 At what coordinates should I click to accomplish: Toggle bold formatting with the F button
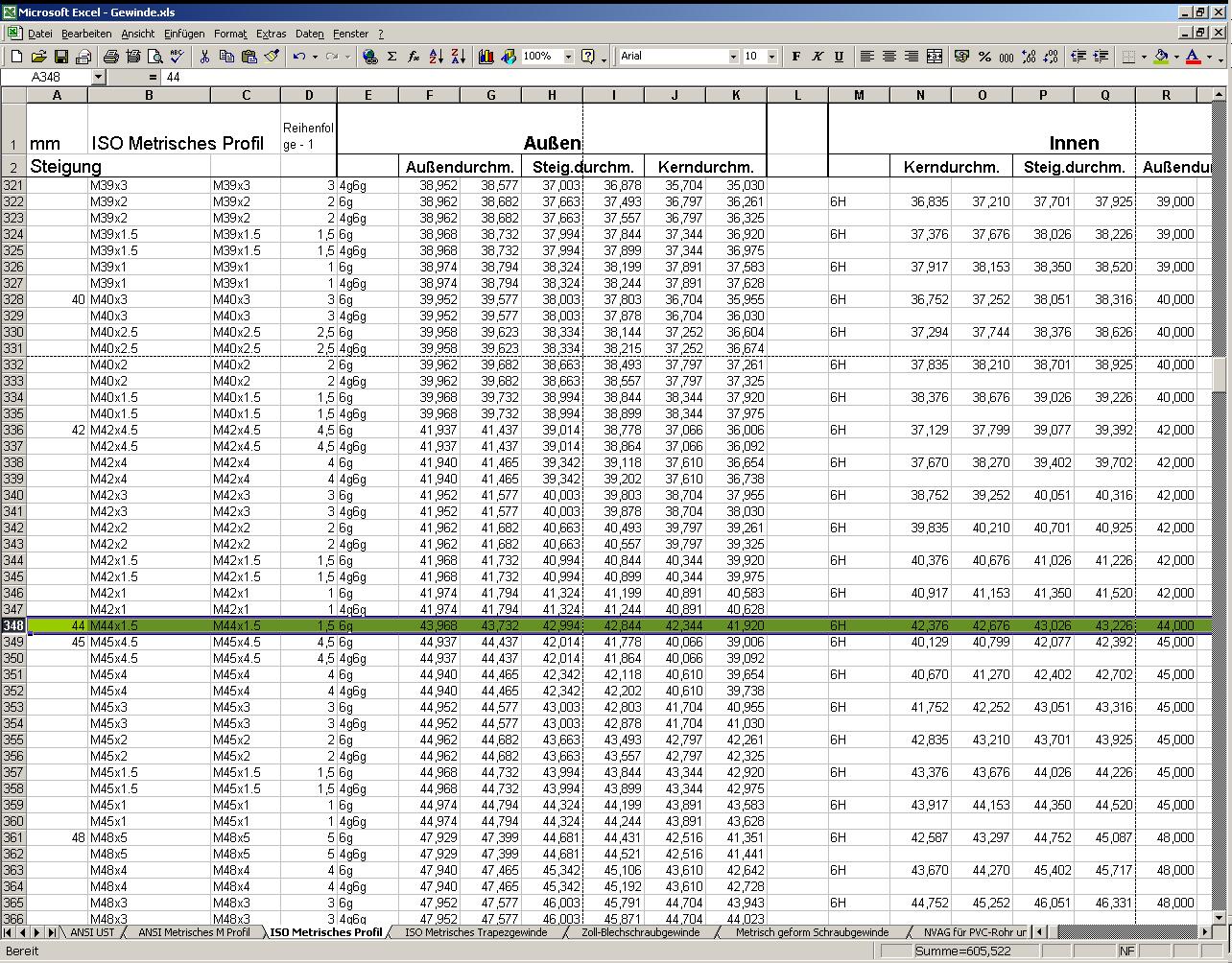pyautogui.click(x=795, y=57)
